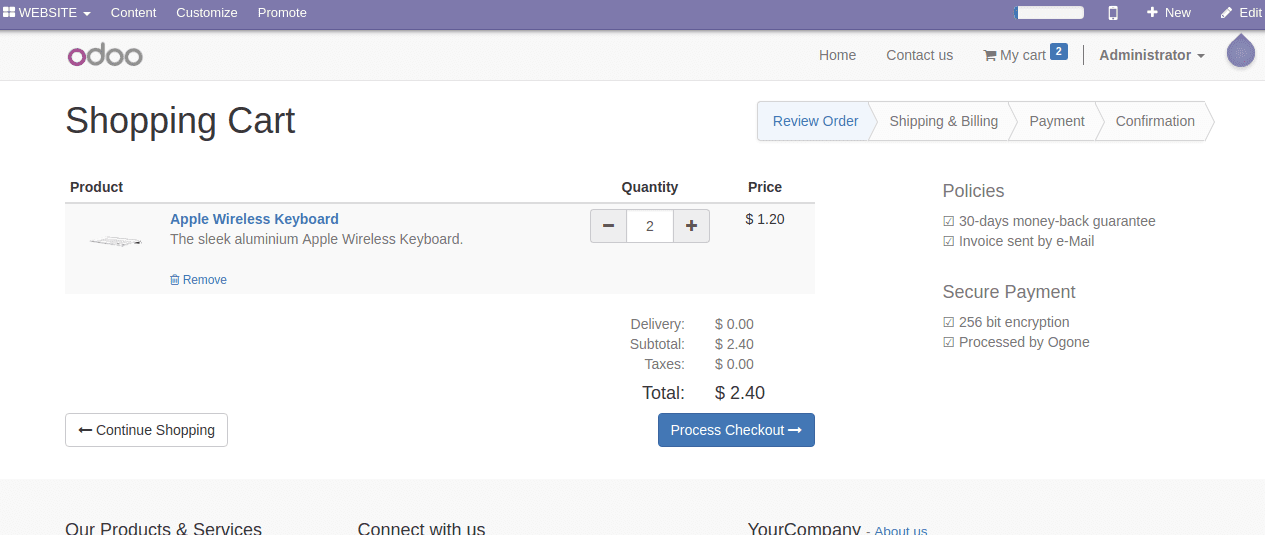1265x535 pixels.
Task: Open the Promote menu
Action: pyautogui.click(x=282, y=13)
